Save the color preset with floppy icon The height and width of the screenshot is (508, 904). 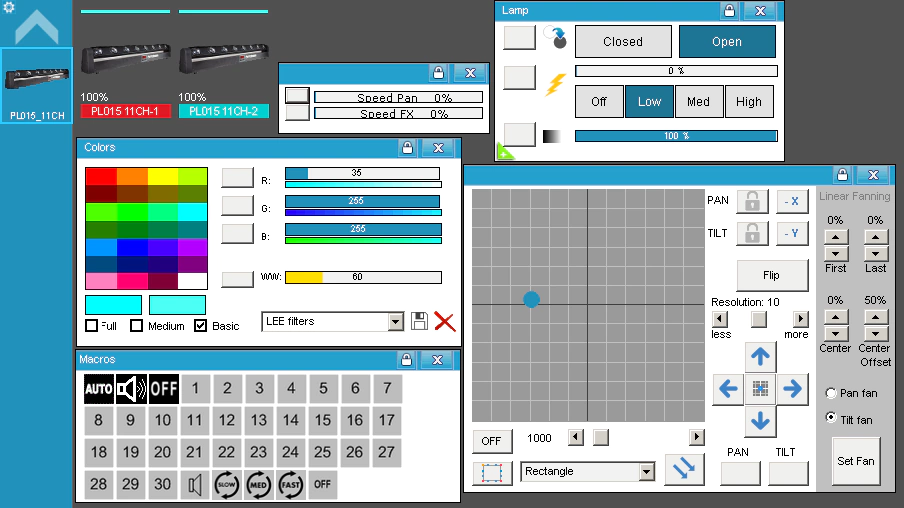coord(419,321)
